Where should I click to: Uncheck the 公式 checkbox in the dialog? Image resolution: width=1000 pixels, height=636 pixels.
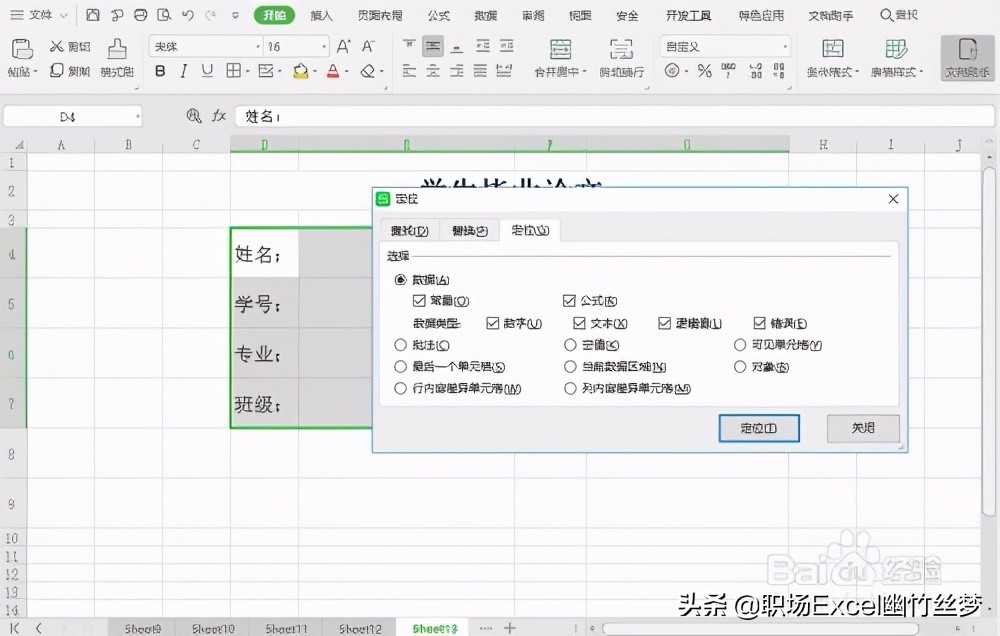tap(571, 300)
